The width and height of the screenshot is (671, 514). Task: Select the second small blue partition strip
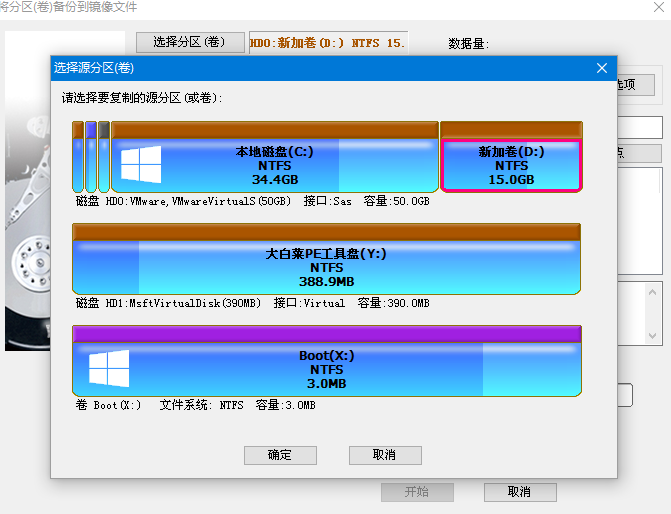coord(91,157)
